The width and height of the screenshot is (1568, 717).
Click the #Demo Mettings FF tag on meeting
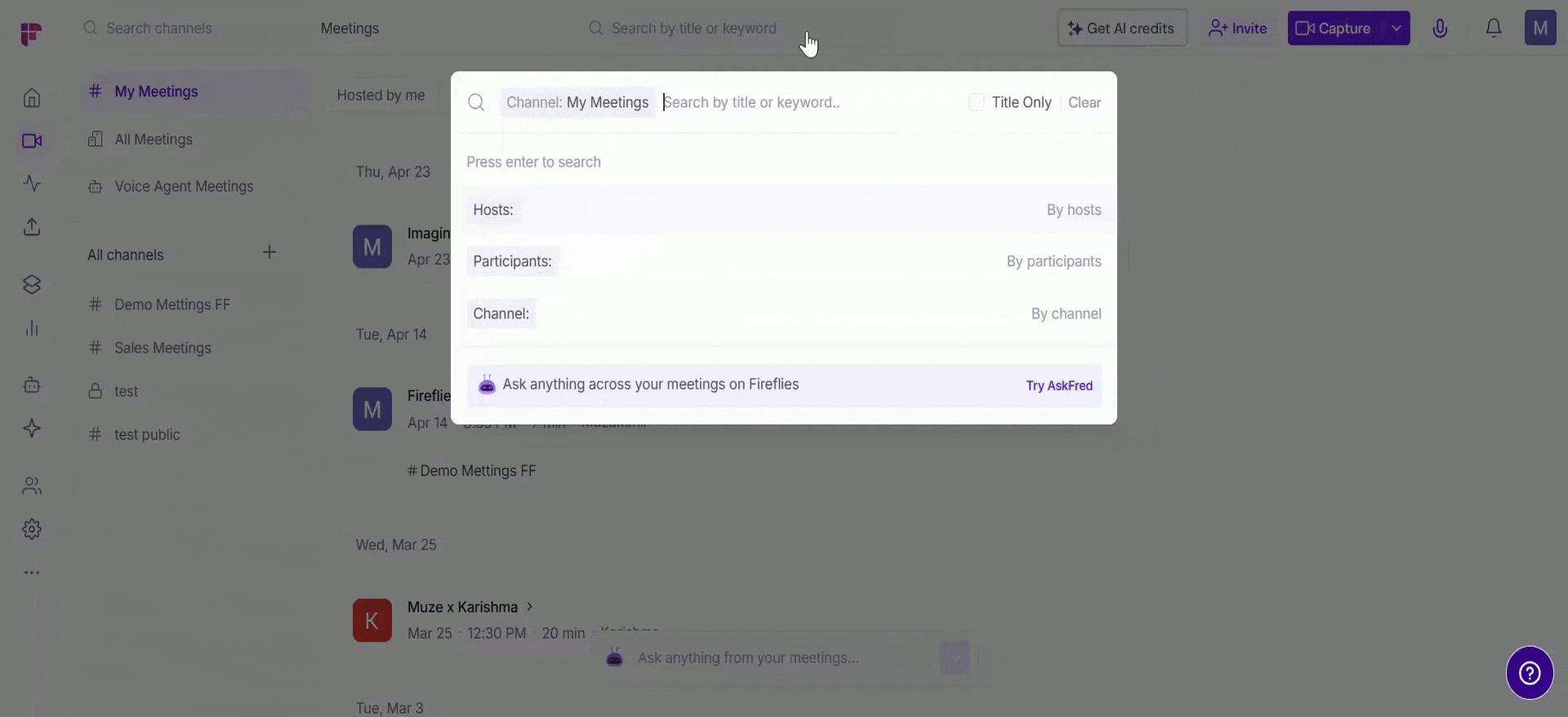(471, 471)
